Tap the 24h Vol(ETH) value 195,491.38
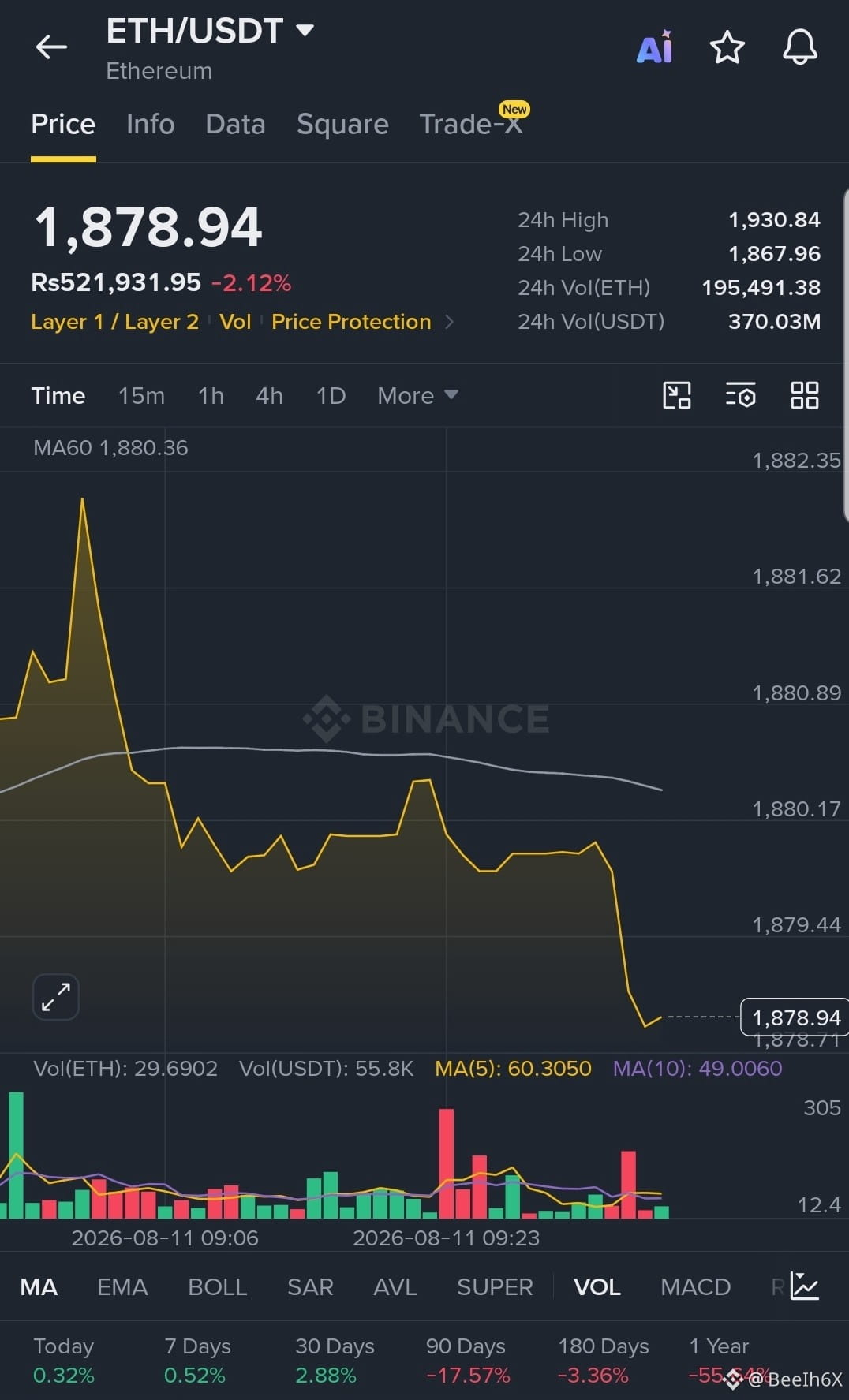This screenshot has width=849, height=1400. (x=761, y=288)
